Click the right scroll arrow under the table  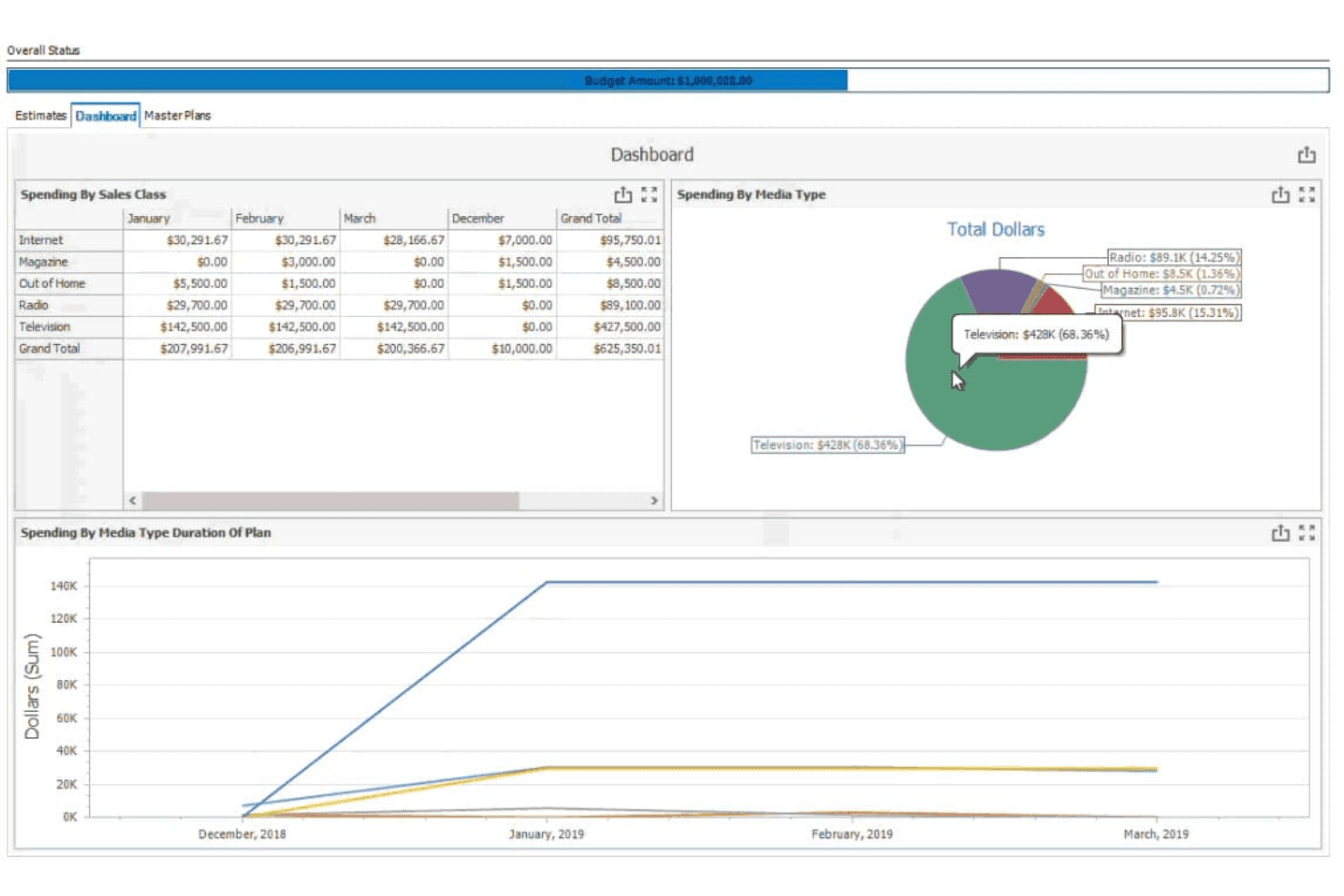pyautogui.click(x=654, y=500)
